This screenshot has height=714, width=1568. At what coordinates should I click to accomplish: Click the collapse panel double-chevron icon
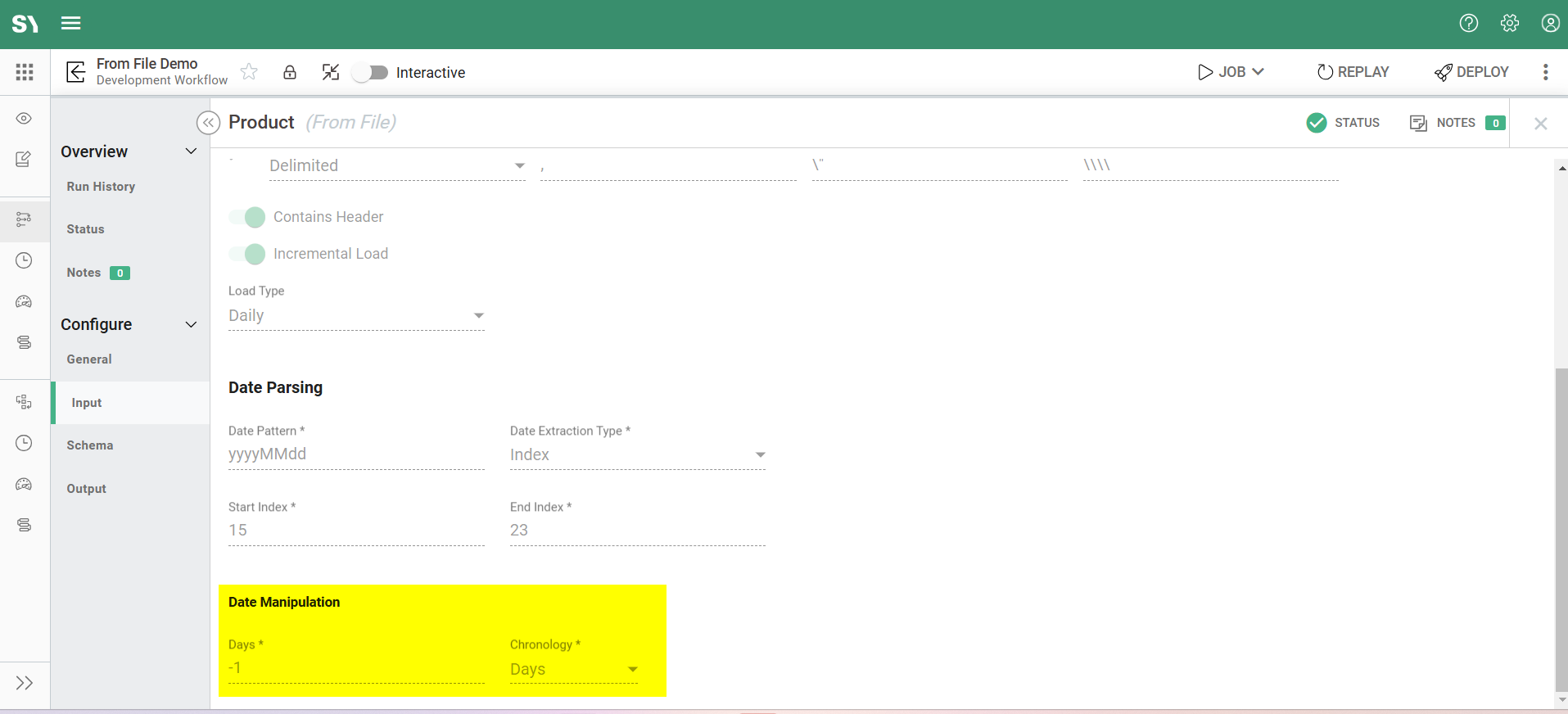click(x=208, y=123)
